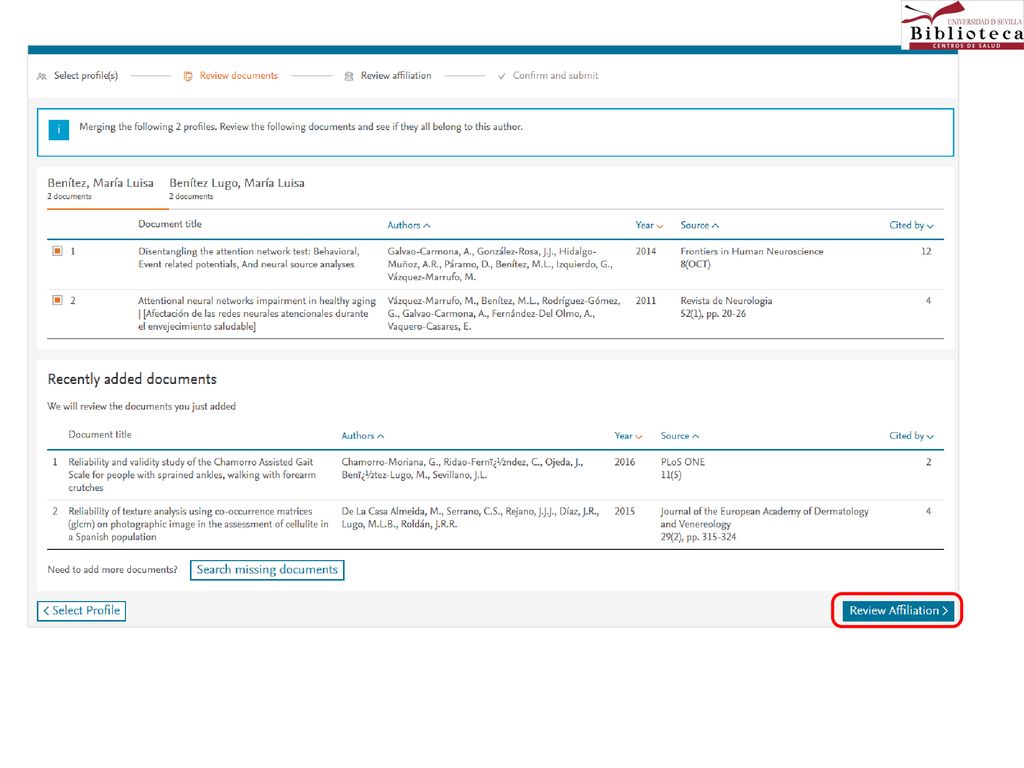The height and width of the screenshot is (768, 1024).
Task: Click year 2014 in first row
Action: tap(646, 251)
